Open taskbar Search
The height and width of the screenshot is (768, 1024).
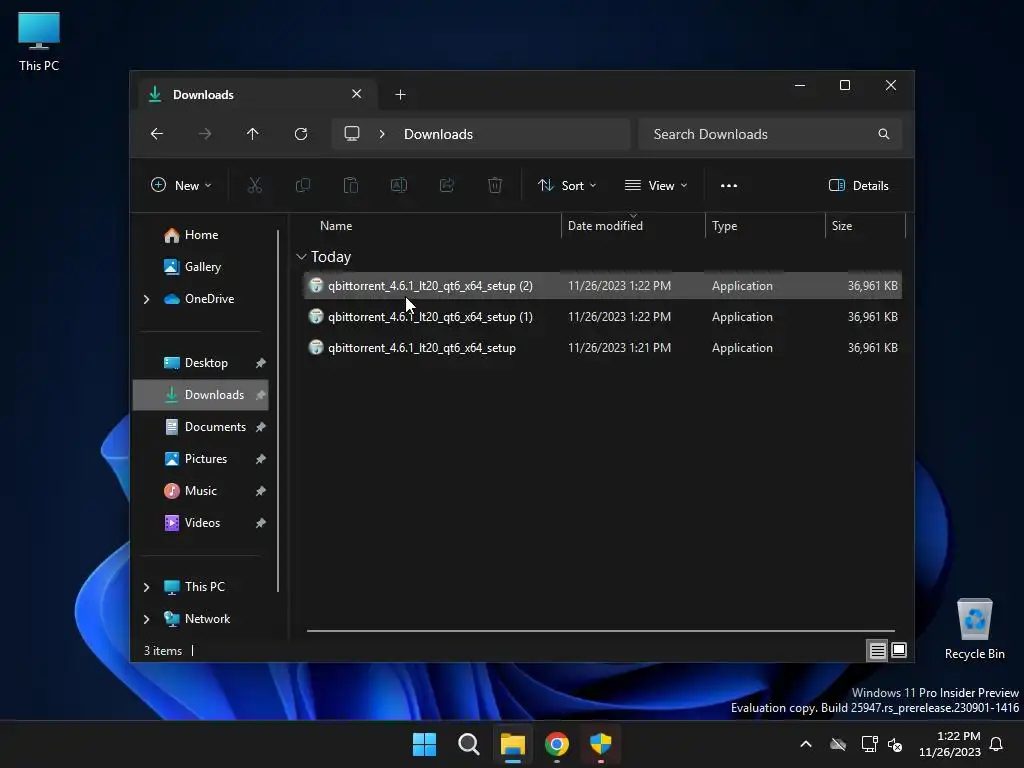tap(468, 744)
